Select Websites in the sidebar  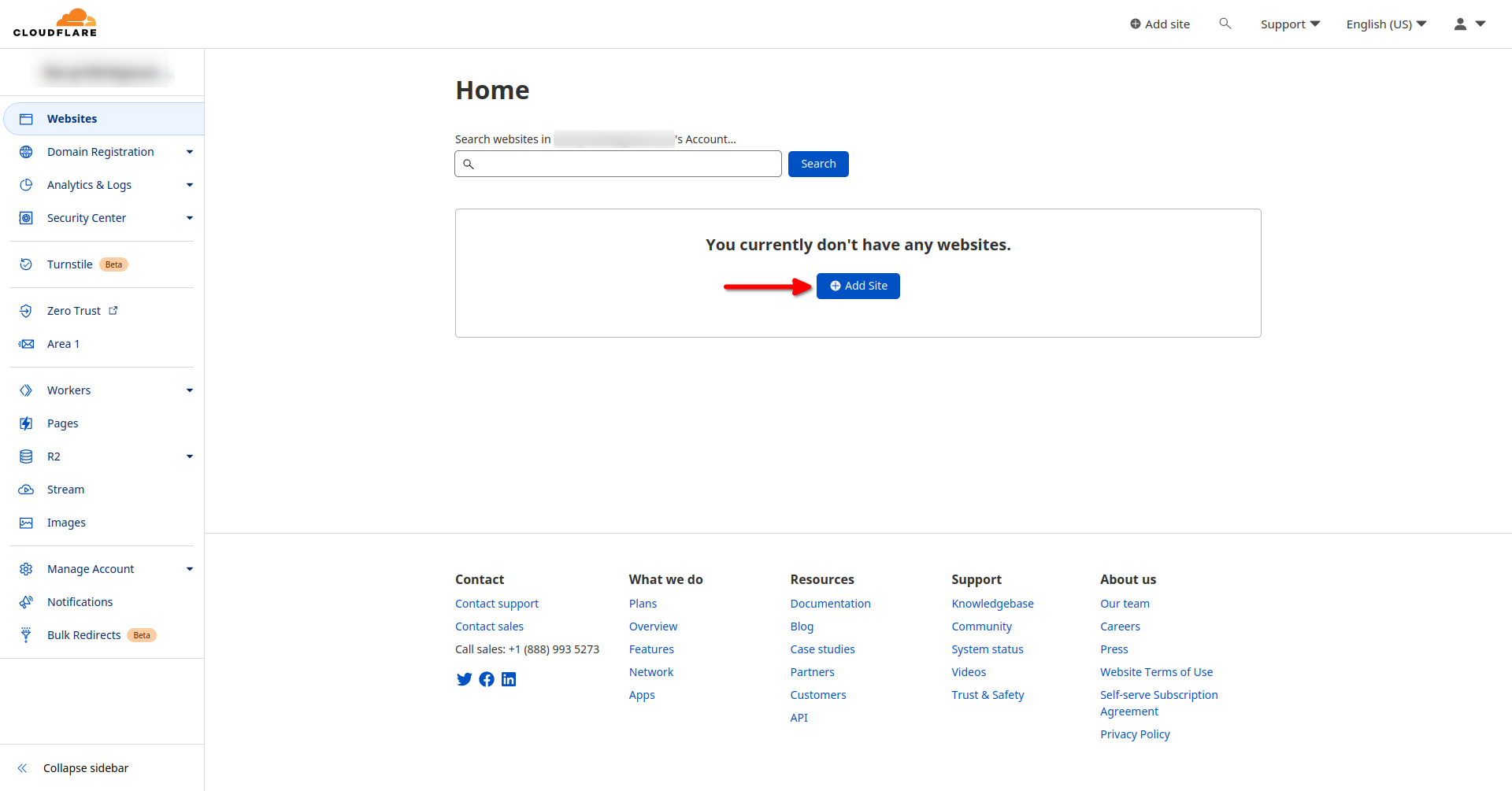[104, 119]
